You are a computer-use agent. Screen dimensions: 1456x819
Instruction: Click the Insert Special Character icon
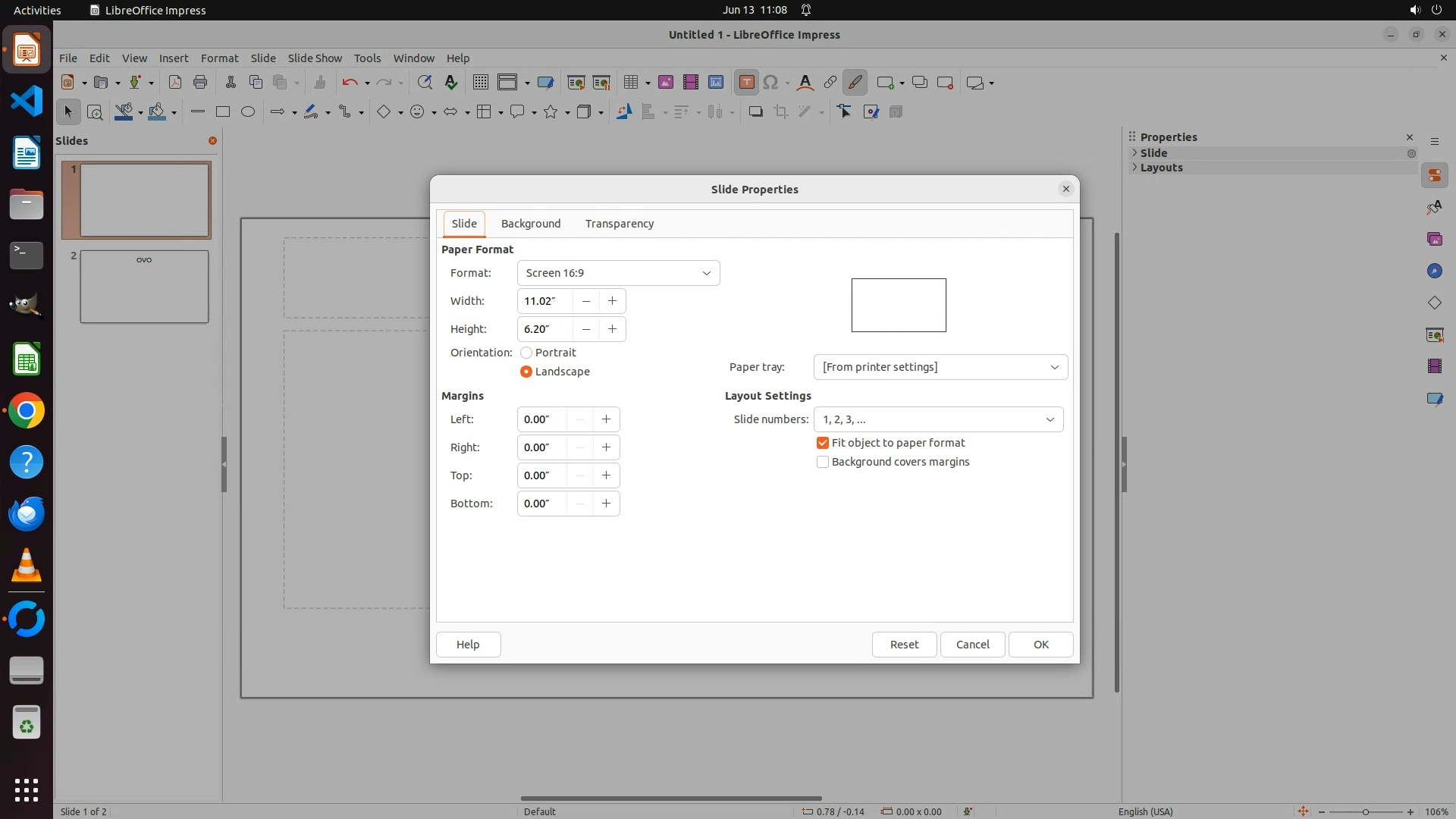pyautogui.click(x=770, y=83)
